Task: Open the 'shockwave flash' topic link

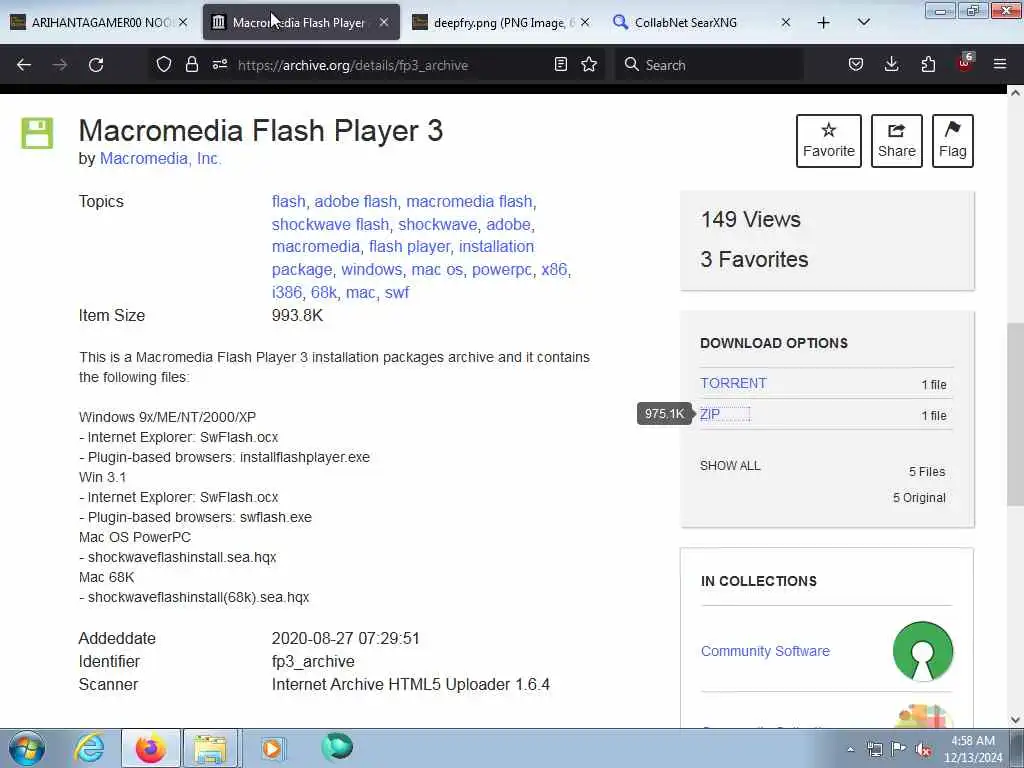Action: click(x=330, y=224)
